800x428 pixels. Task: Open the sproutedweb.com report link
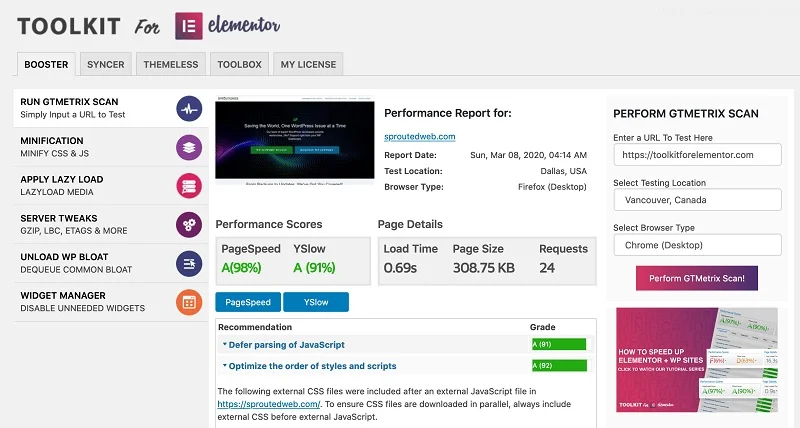pos(420,136)
